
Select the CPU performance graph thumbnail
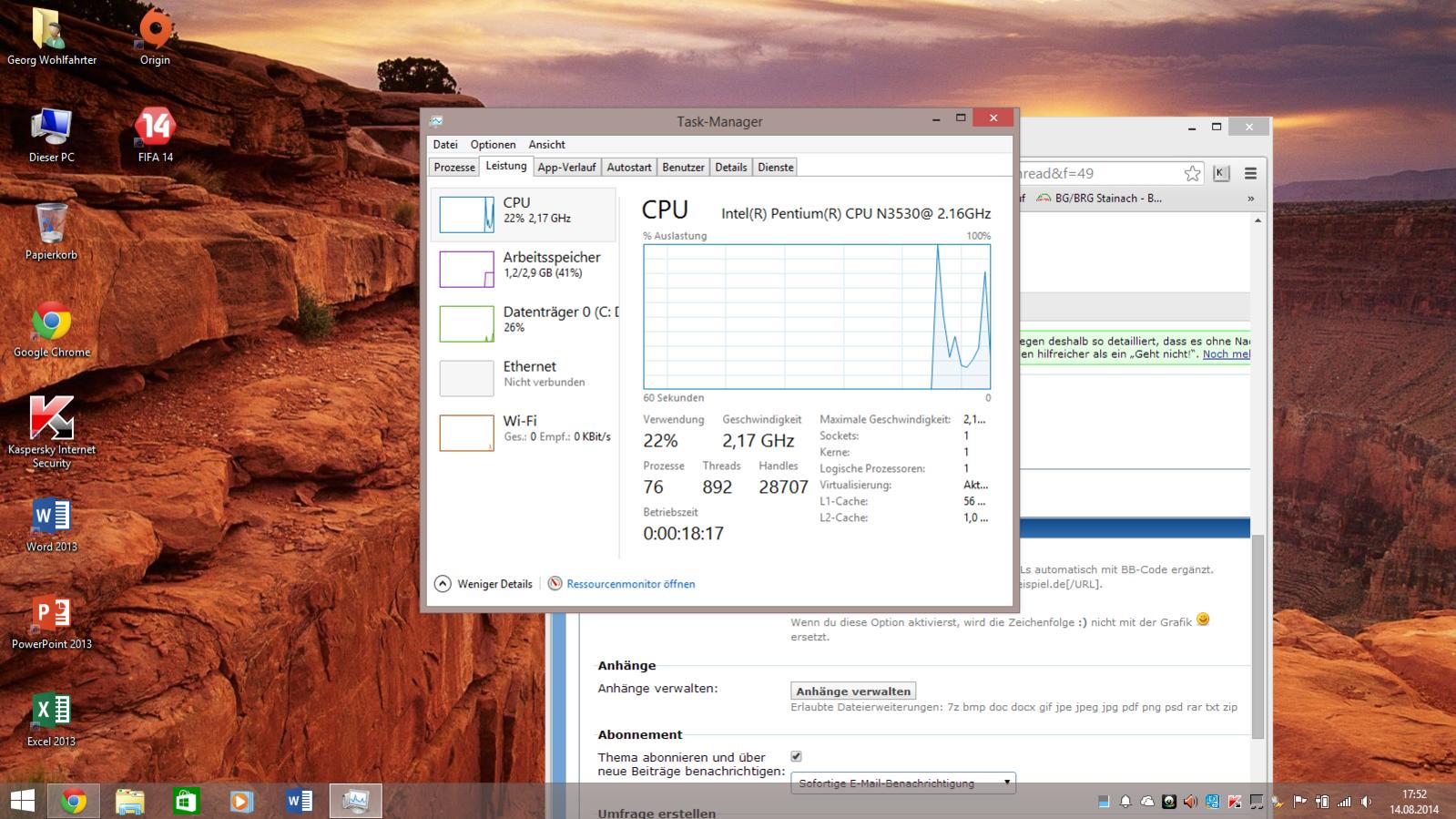[466, 215]
